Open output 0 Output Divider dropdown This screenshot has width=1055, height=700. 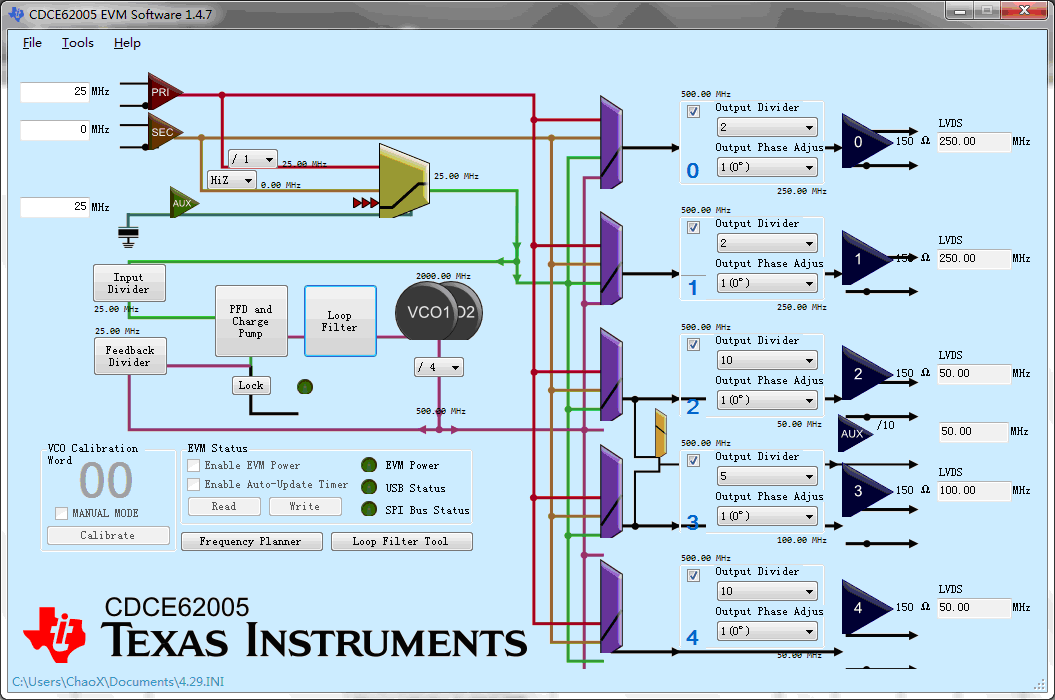pos(767,127)
